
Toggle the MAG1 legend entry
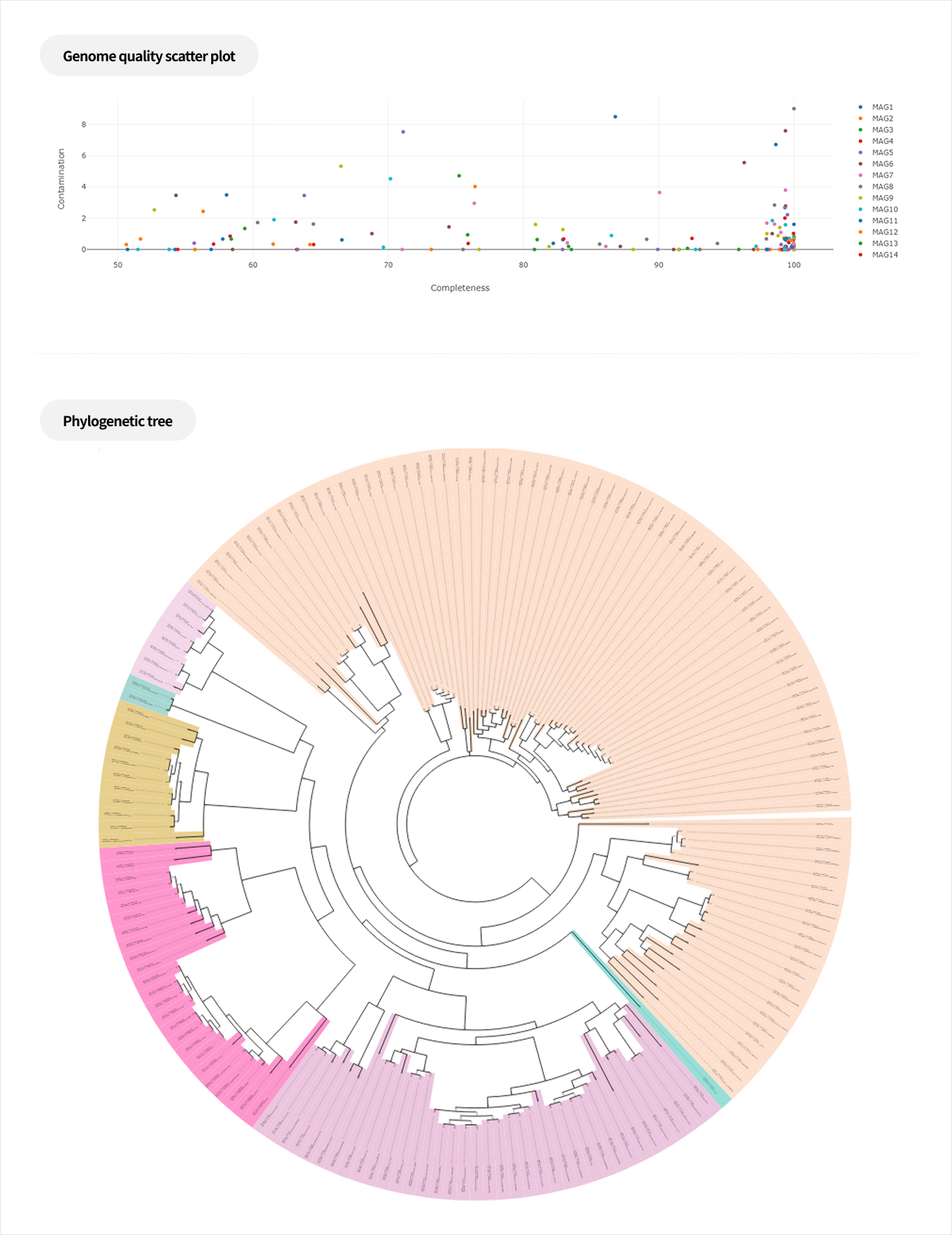point(882,107)
